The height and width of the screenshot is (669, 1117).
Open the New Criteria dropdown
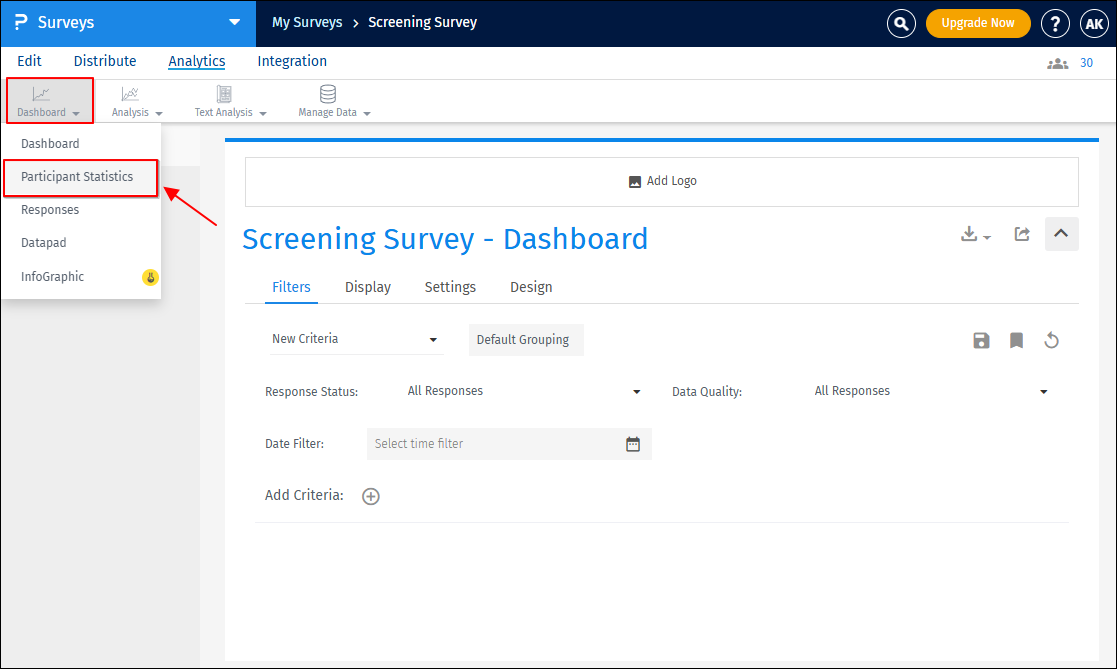pos(355,339)
